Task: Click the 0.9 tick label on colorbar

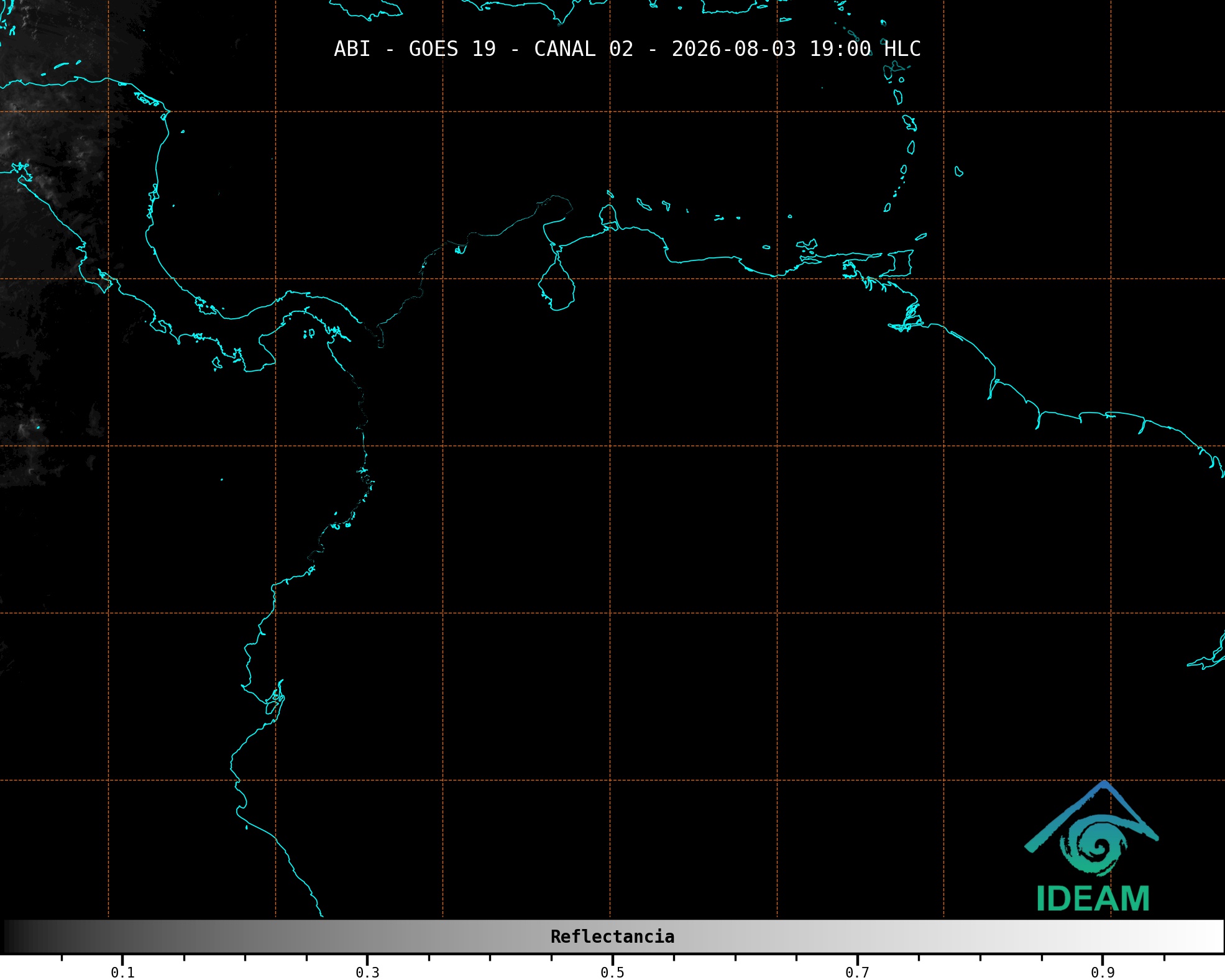Action: click(1103, 973)
